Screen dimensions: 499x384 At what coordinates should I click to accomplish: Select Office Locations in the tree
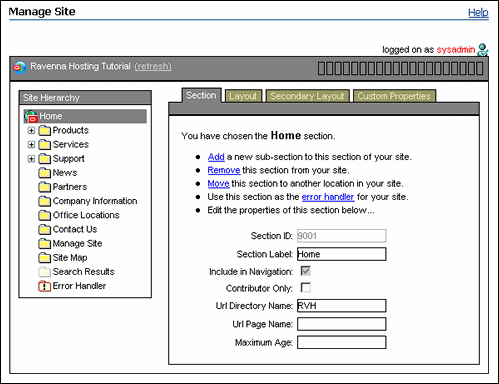click(x=86, y=215)
